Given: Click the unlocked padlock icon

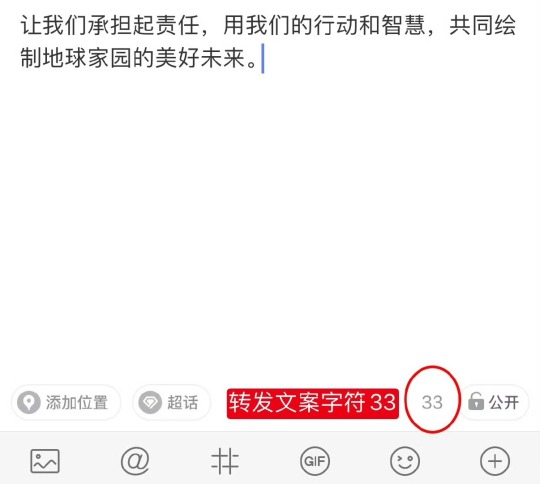Looking at the screenshot, I should [476, 401].
